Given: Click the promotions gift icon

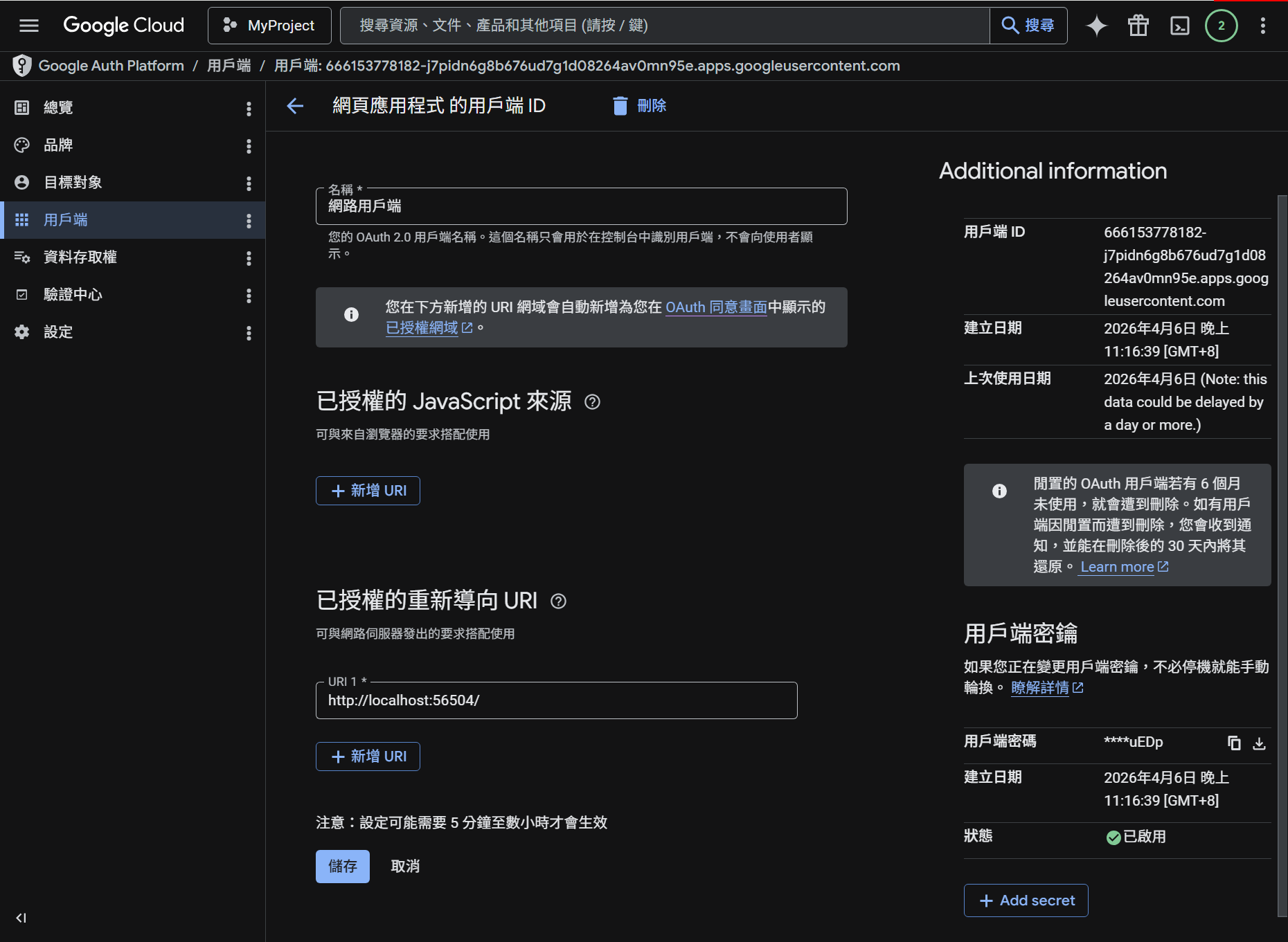Looking at the screenshot, I should (x=1138, y=26).
